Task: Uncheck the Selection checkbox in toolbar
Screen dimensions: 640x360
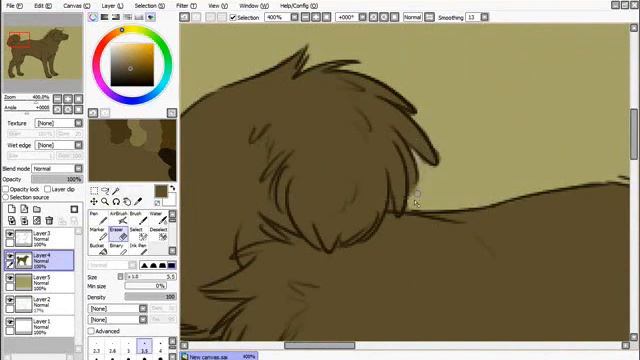Action: click(x=233, y=18)
